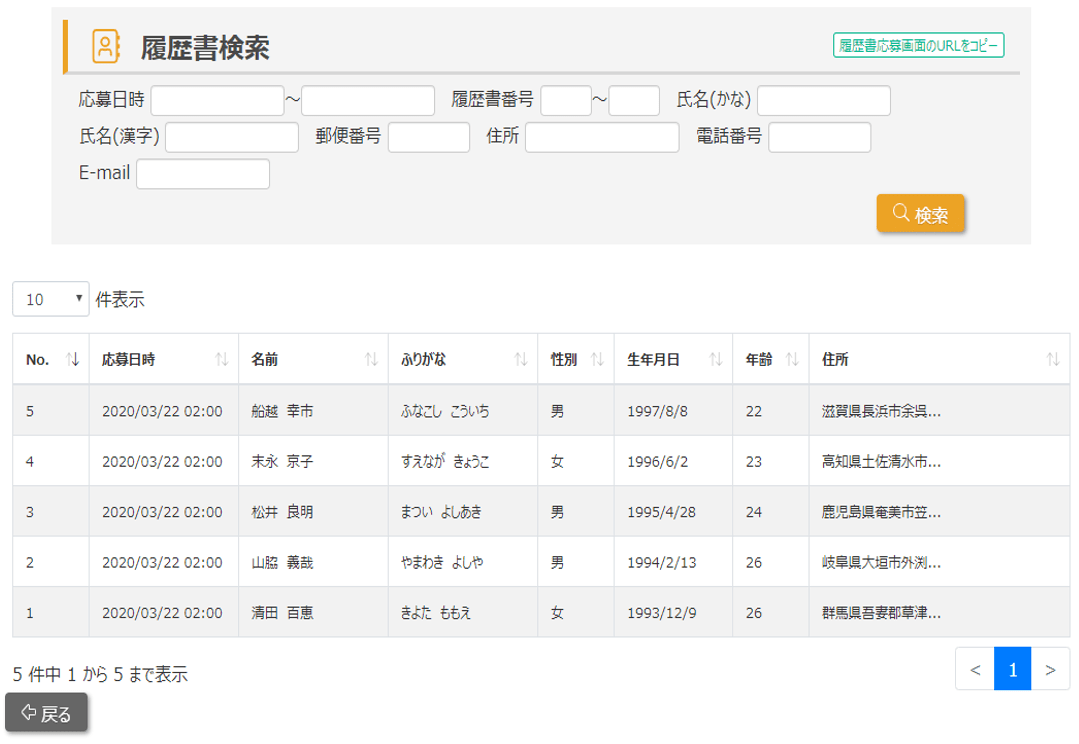Sort by 名前 column sort icon

tap(371, 360)
